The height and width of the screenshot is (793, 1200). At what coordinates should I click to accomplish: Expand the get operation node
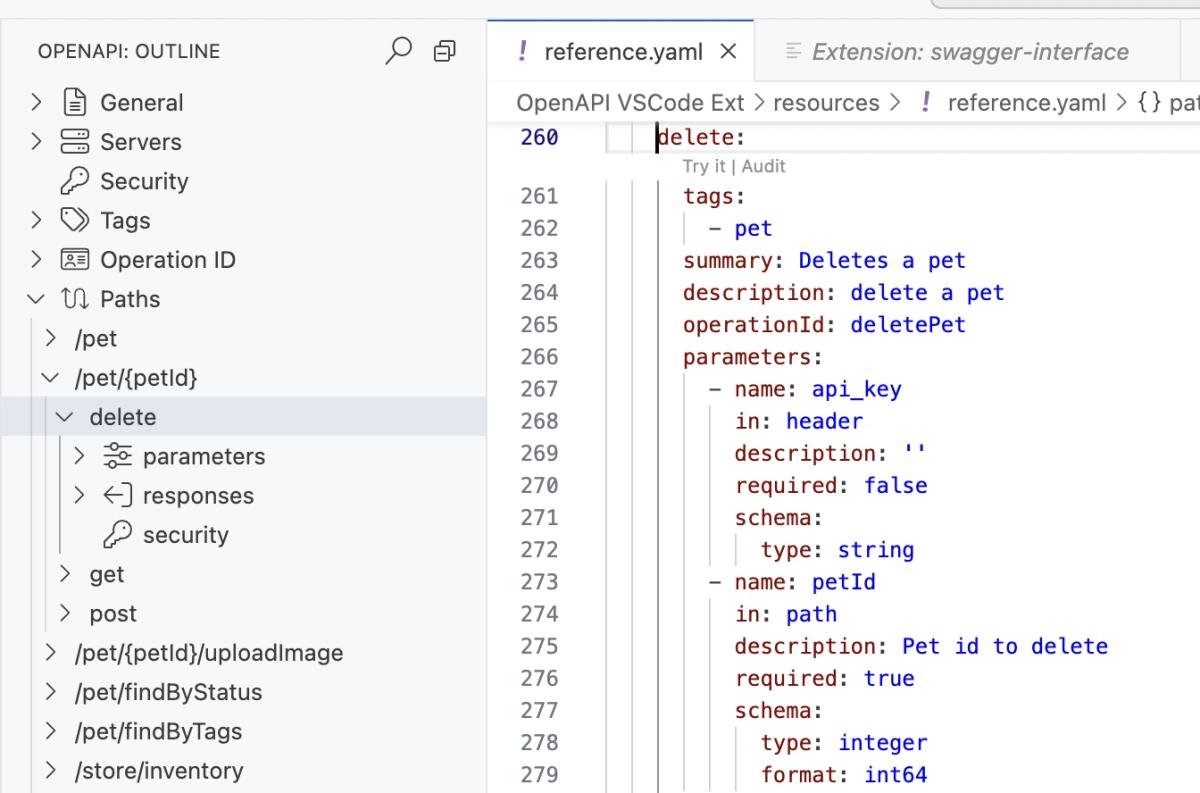tap(67, 574)
